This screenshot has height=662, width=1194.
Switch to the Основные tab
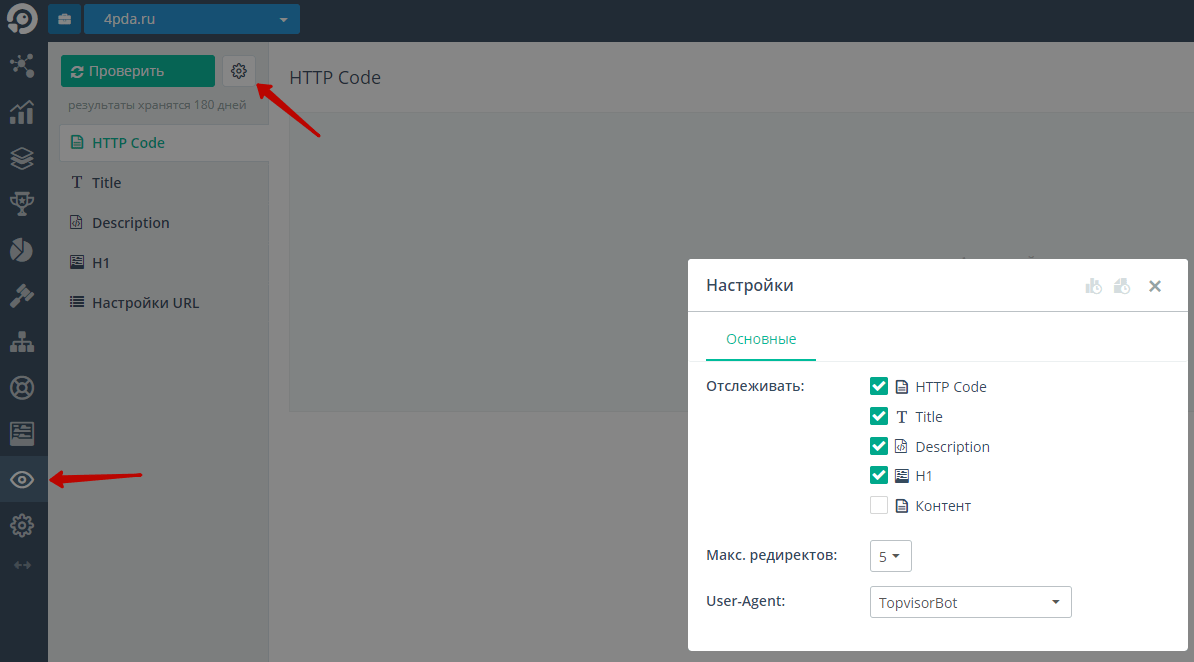click(761, 339)
